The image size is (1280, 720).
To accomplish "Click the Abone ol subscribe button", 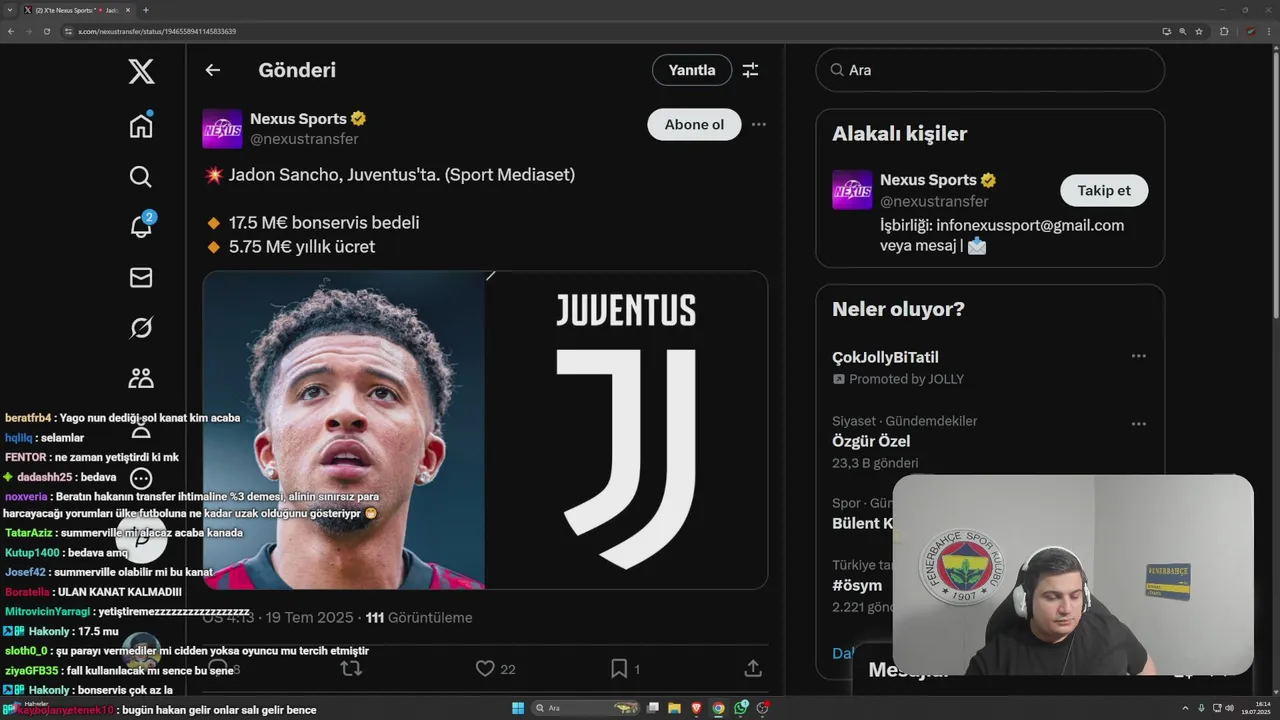I will click(x=694, y=125).
